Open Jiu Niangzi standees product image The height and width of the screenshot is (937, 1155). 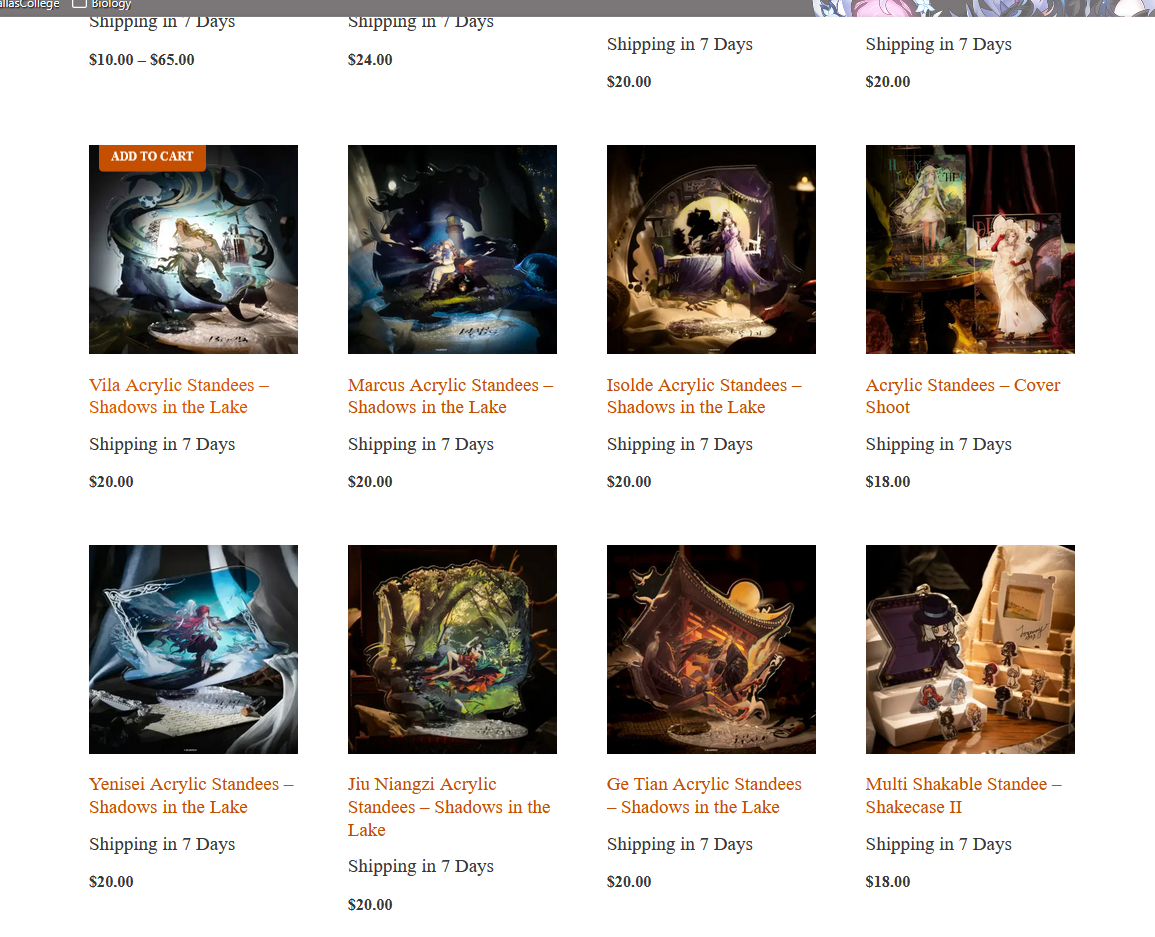[x=452, y=649]
